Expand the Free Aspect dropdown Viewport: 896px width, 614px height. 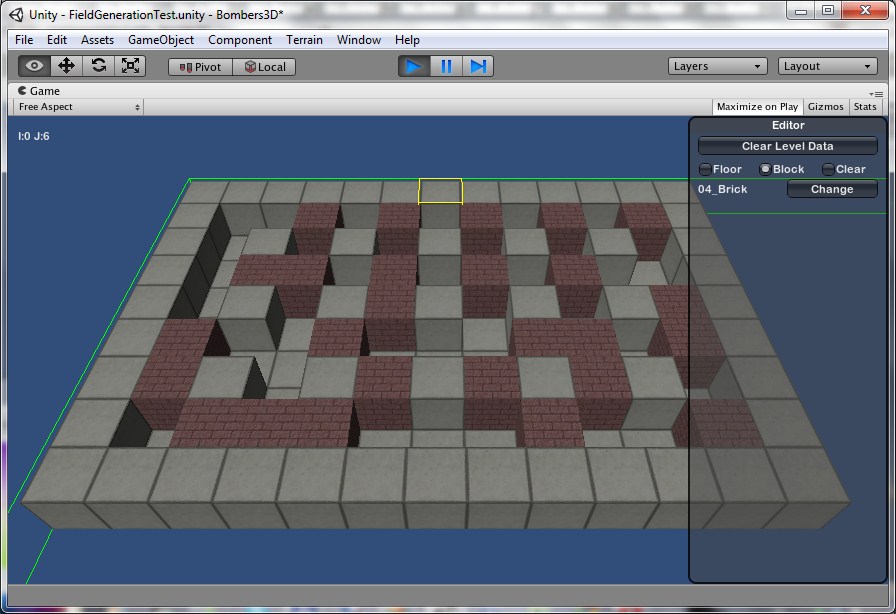point(78,107)
